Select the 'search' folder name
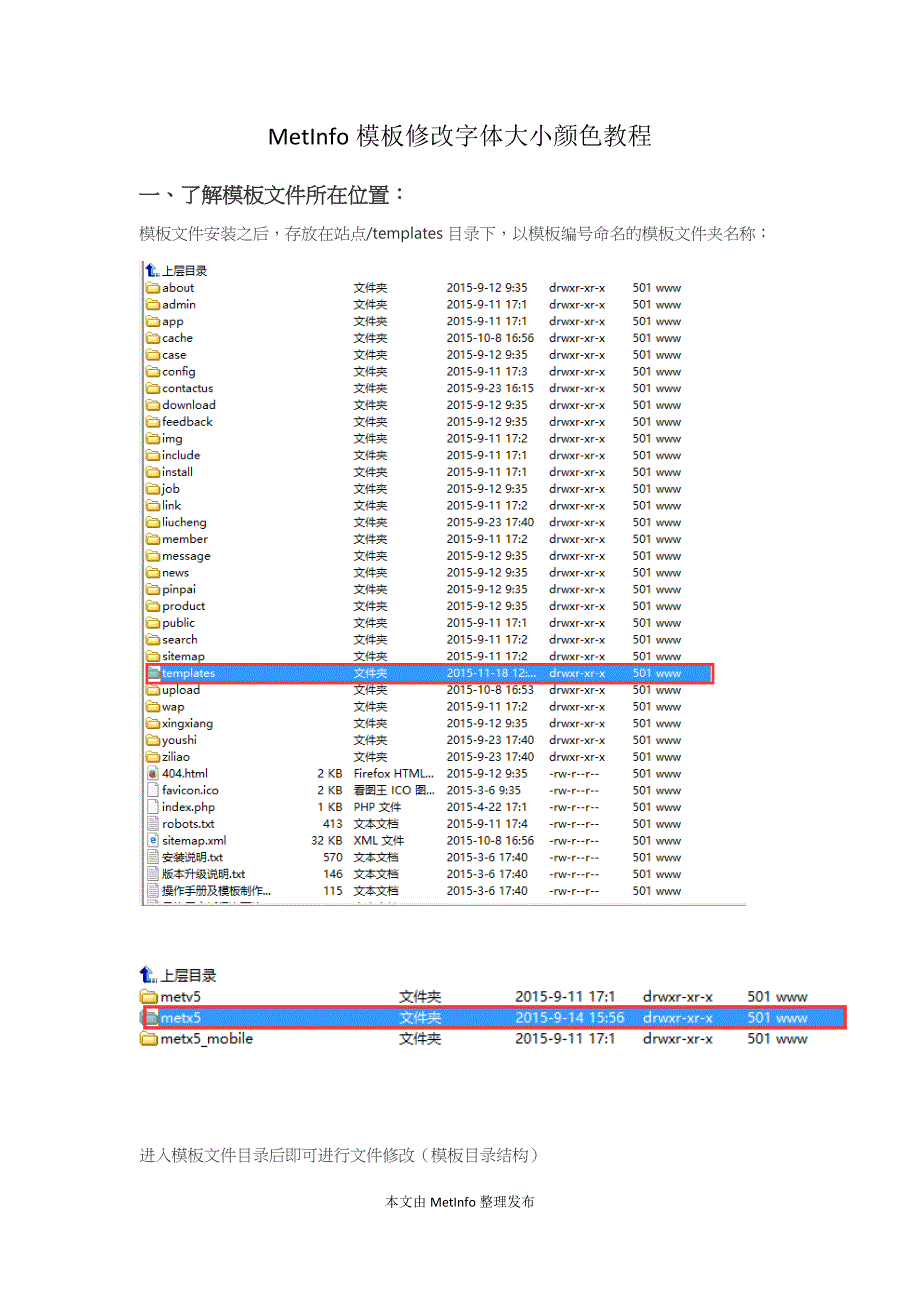The height and width of the screenshot is (1302, 920). coord(180,640)
